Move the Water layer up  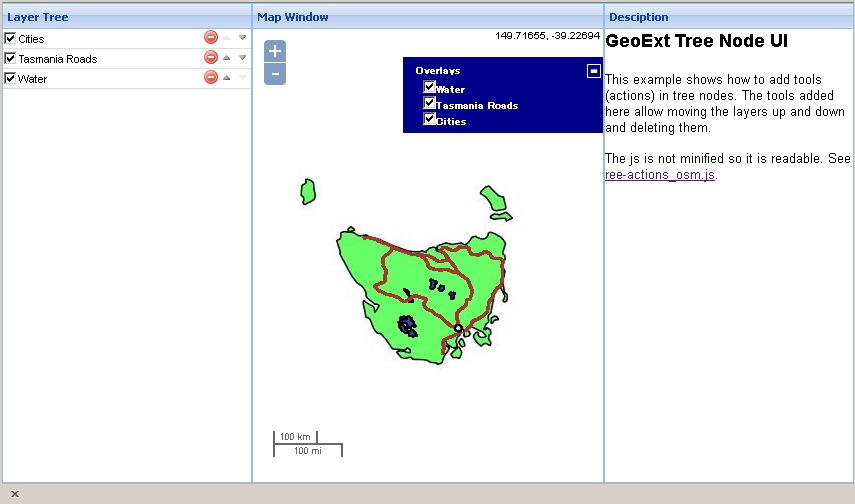[227, 78]
